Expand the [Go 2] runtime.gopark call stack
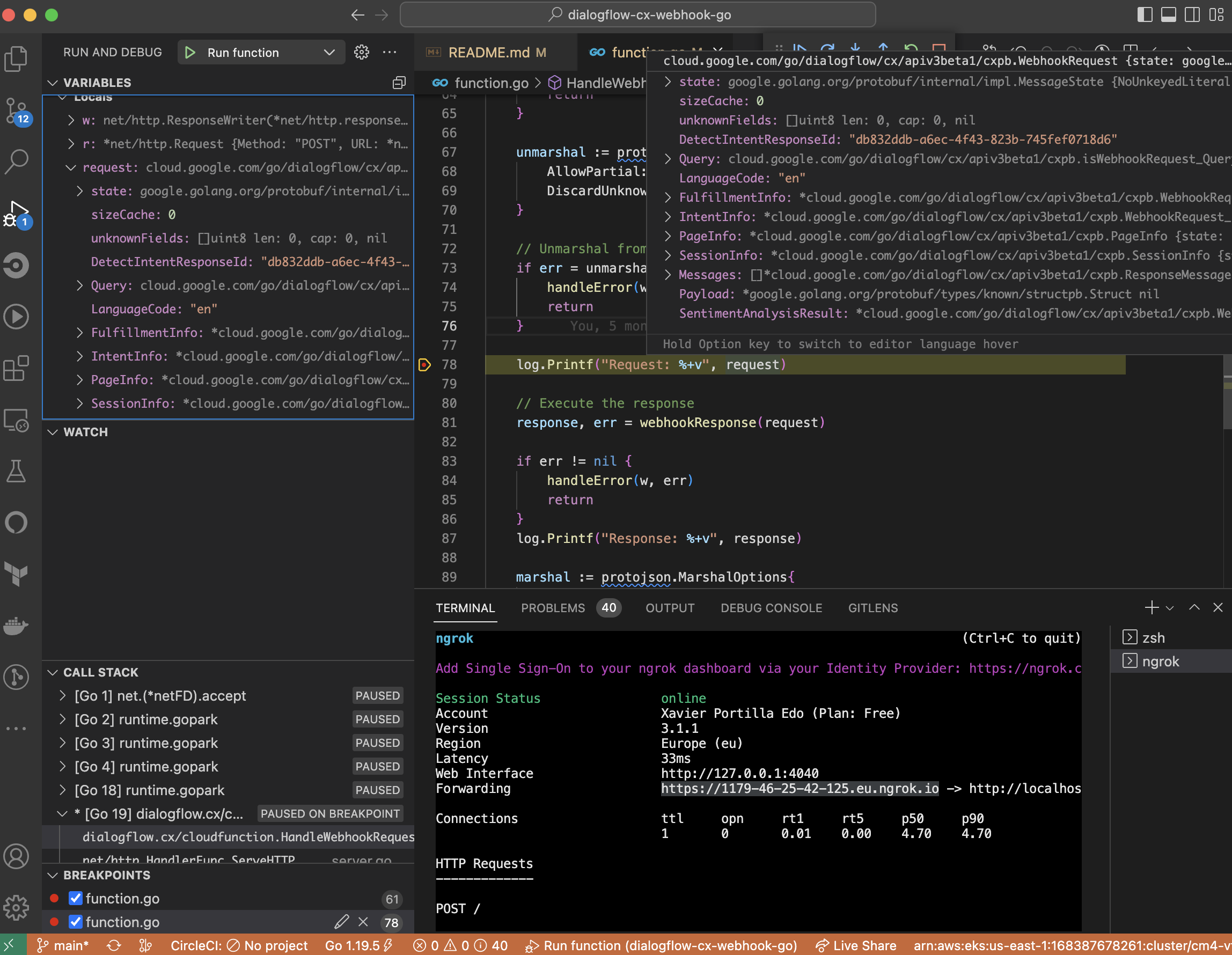This screenshot has height=955, width=1232. [x=63, y=719]
